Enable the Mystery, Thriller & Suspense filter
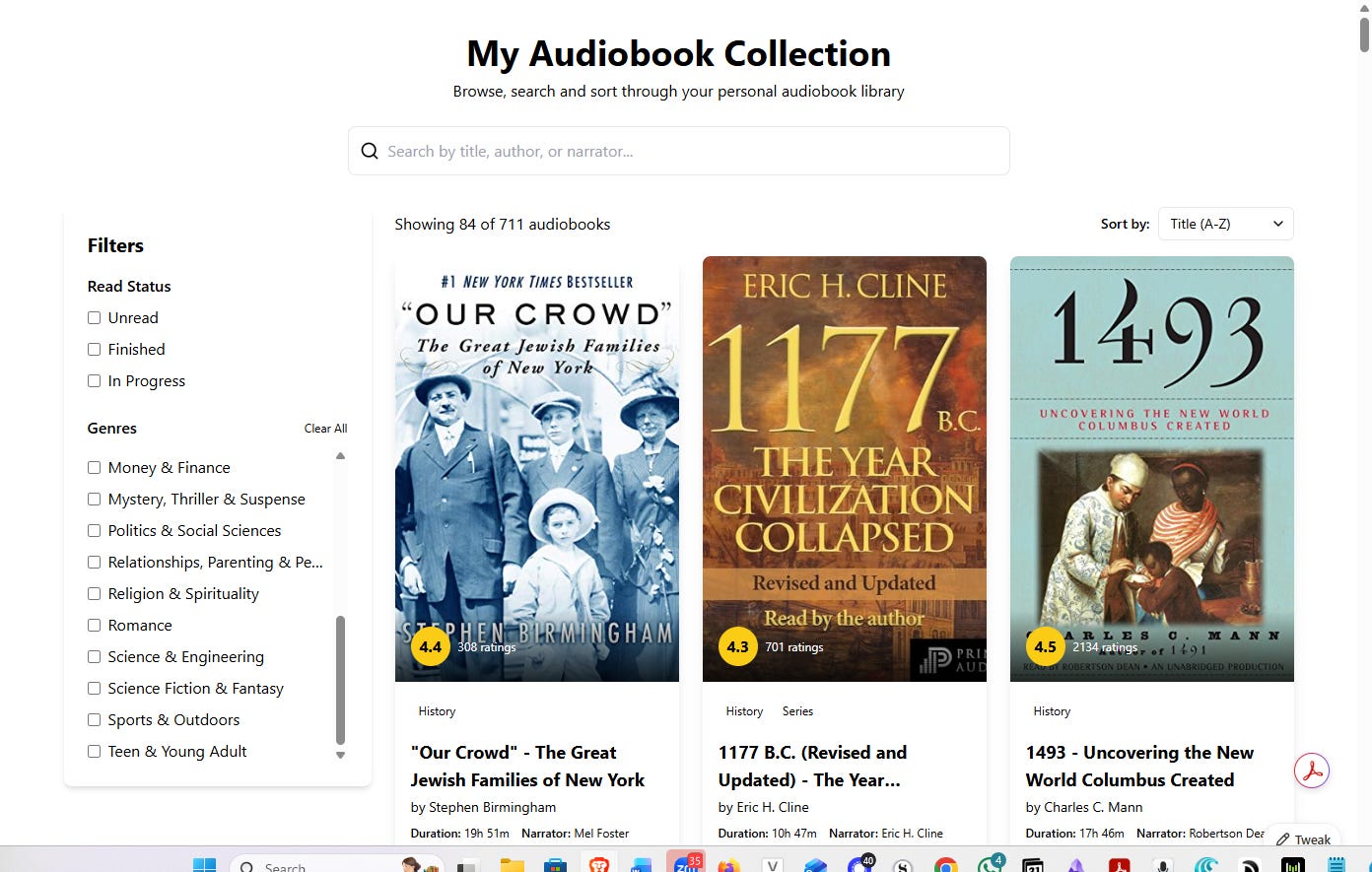1372x872 pixels. (x=94, y=499)
